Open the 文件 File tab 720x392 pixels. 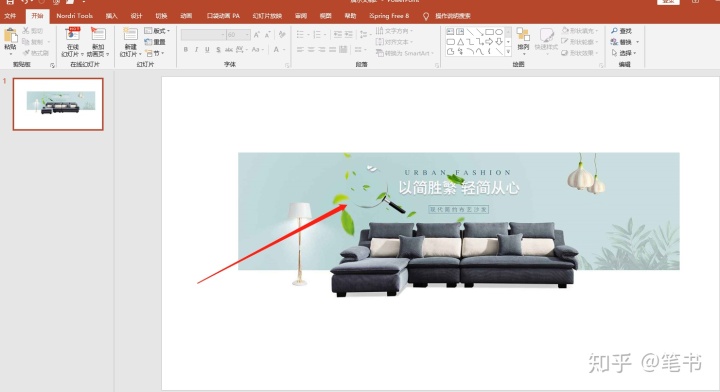[x=10, y=16]
